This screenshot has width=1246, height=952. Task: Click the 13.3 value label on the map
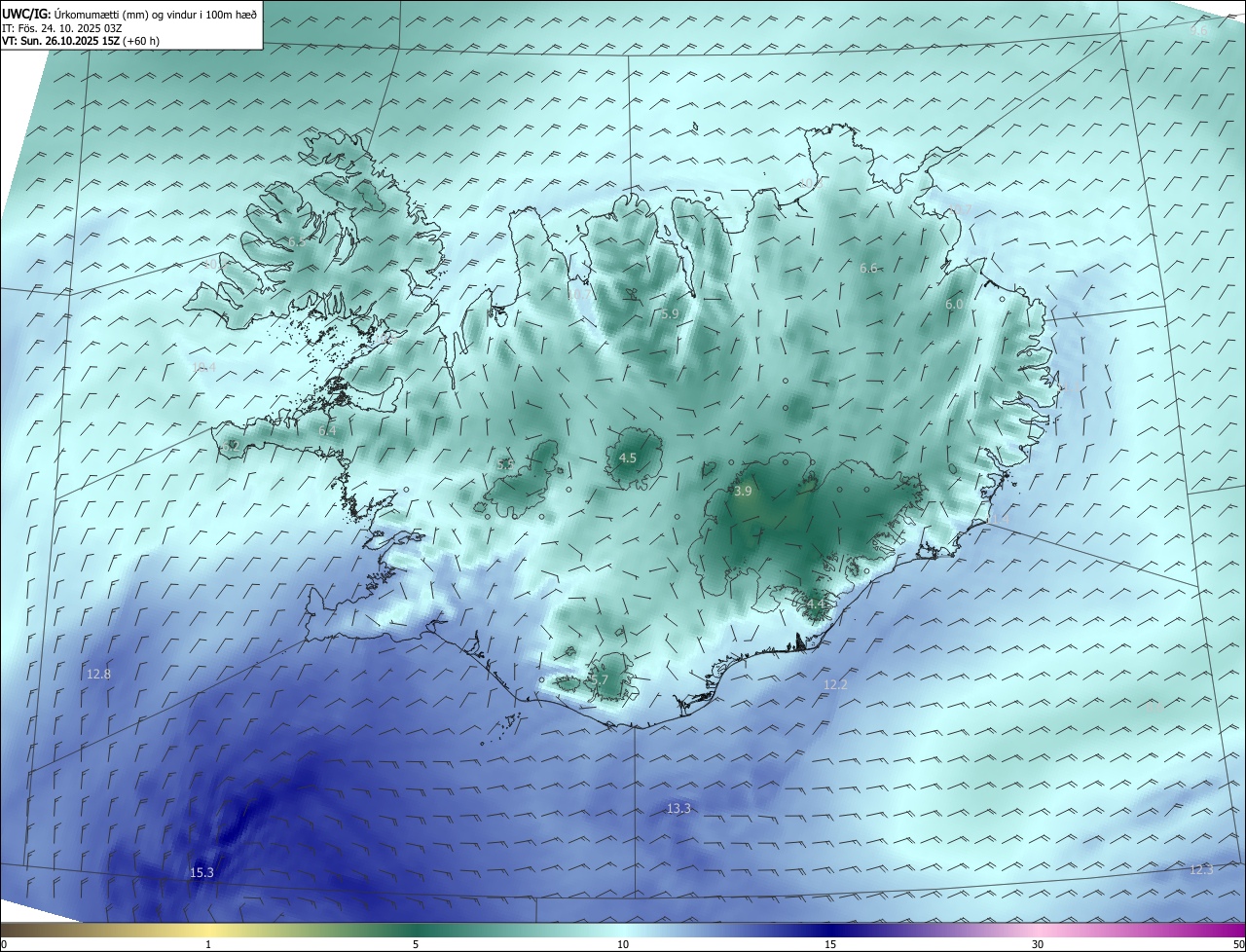pyautogui.click(x=678, y=809)
